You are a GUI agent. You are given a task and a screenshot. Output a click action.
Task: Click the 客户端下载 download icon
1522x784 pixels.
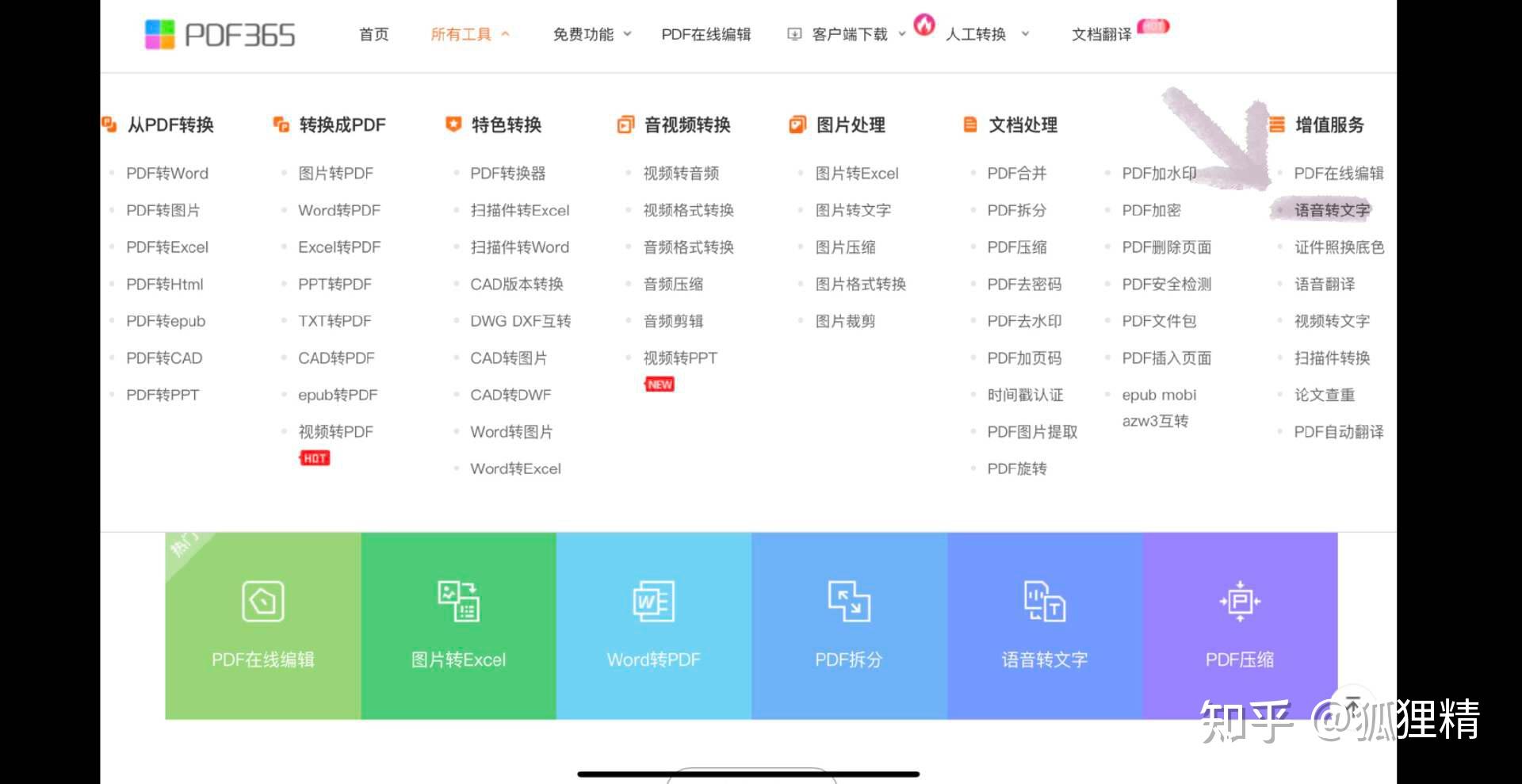point(794,34)
